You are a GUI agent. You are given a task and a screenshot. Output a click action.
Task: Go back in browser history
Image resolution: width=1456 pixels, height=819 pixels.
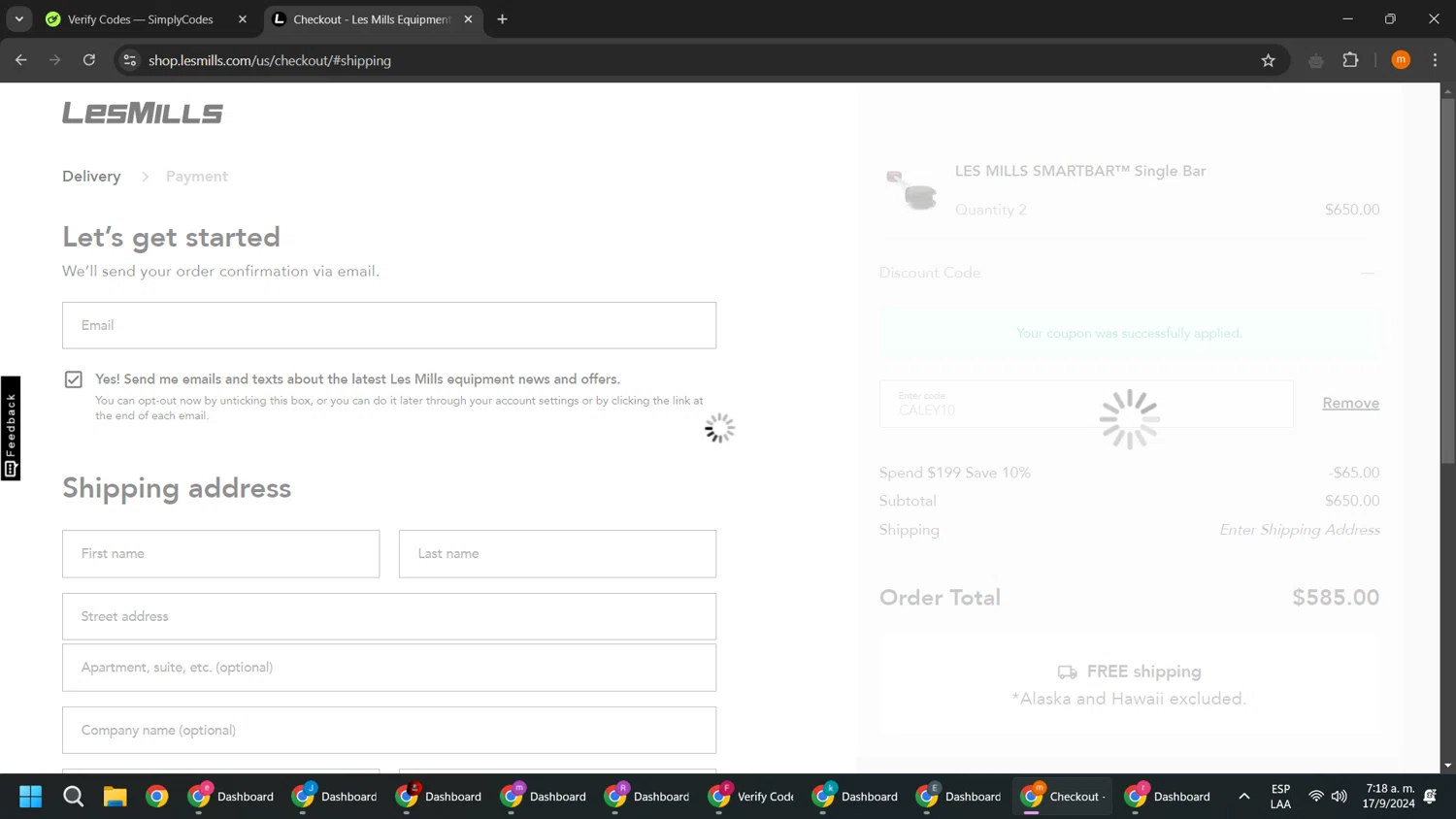click(x=21, y=60)
